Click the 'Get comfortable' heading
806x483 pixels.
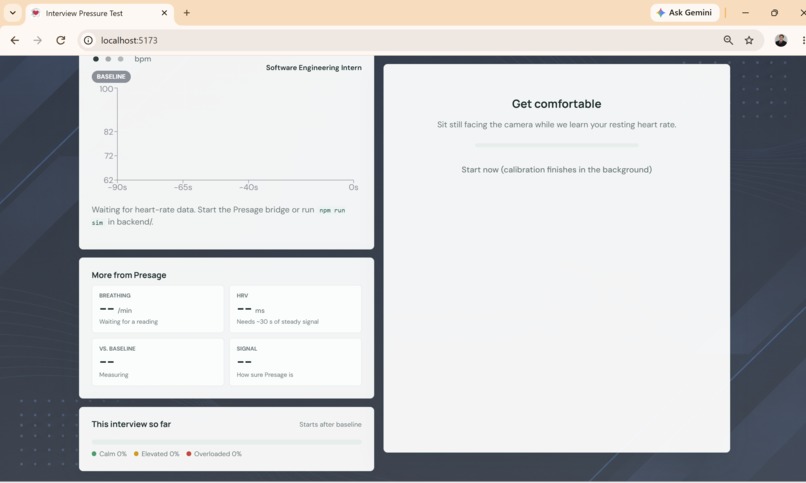click(556, 104)
